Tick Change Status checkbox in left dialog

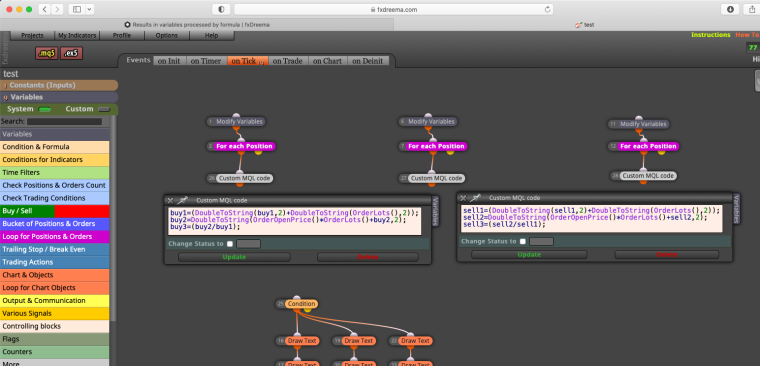[x=230, y=244]
